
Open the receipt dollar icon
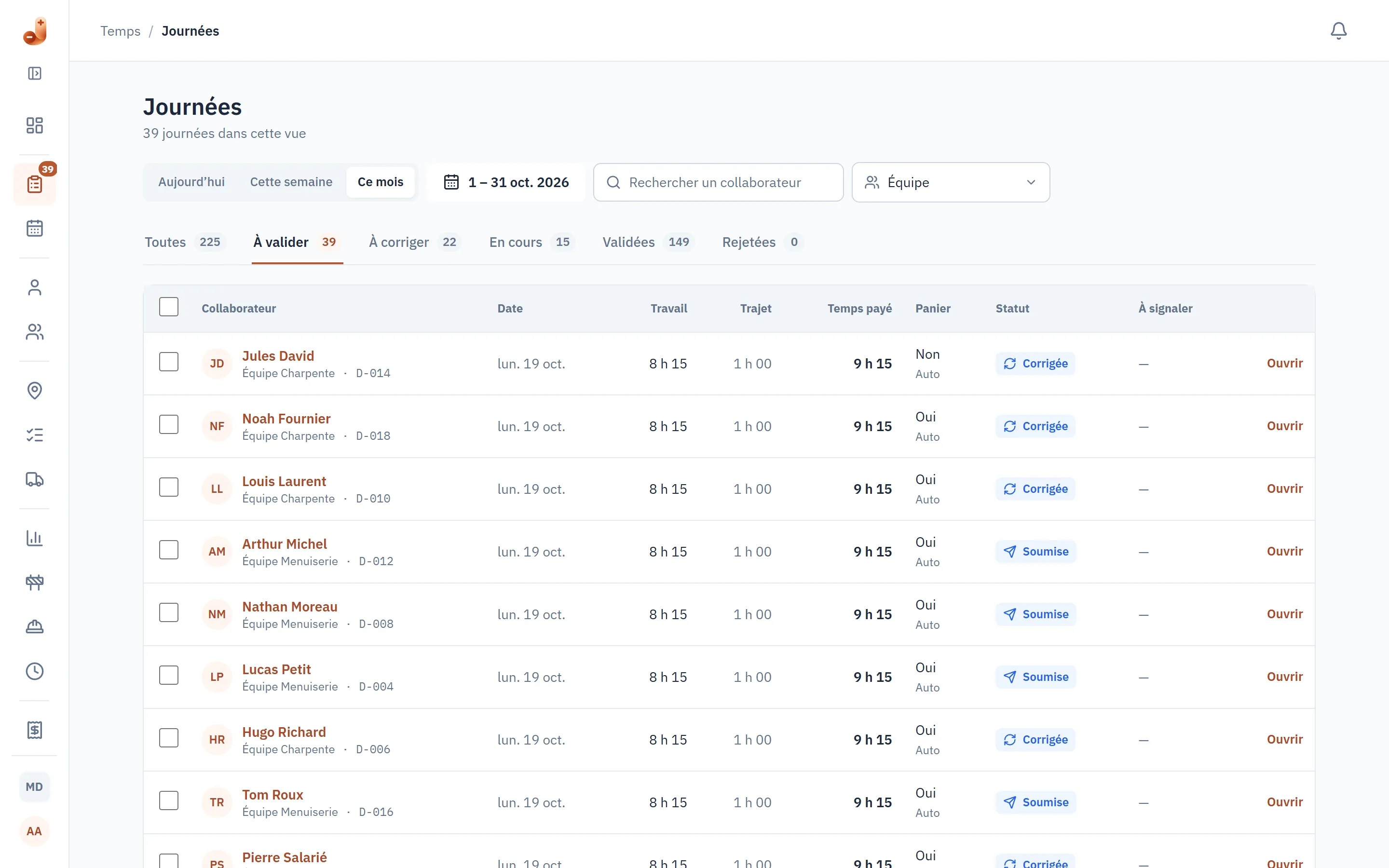tap(34, 730)
